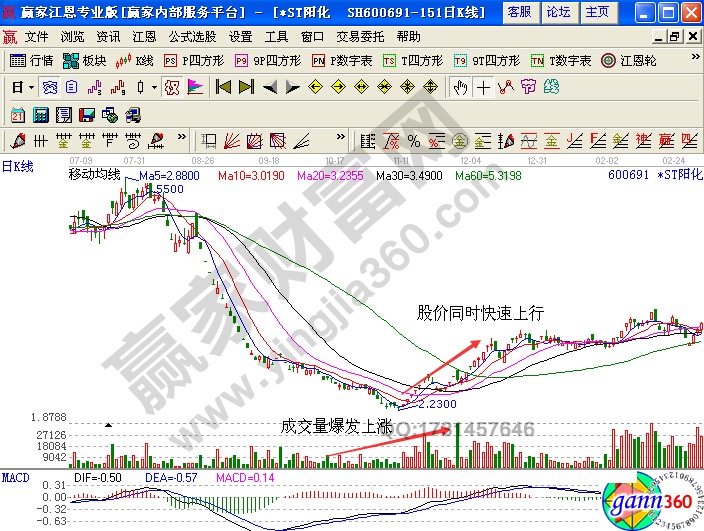Click the yellow diamond horizontal expand icon
Screen dimensions: 704x531
pyautogui.click(x=361, y=87)
